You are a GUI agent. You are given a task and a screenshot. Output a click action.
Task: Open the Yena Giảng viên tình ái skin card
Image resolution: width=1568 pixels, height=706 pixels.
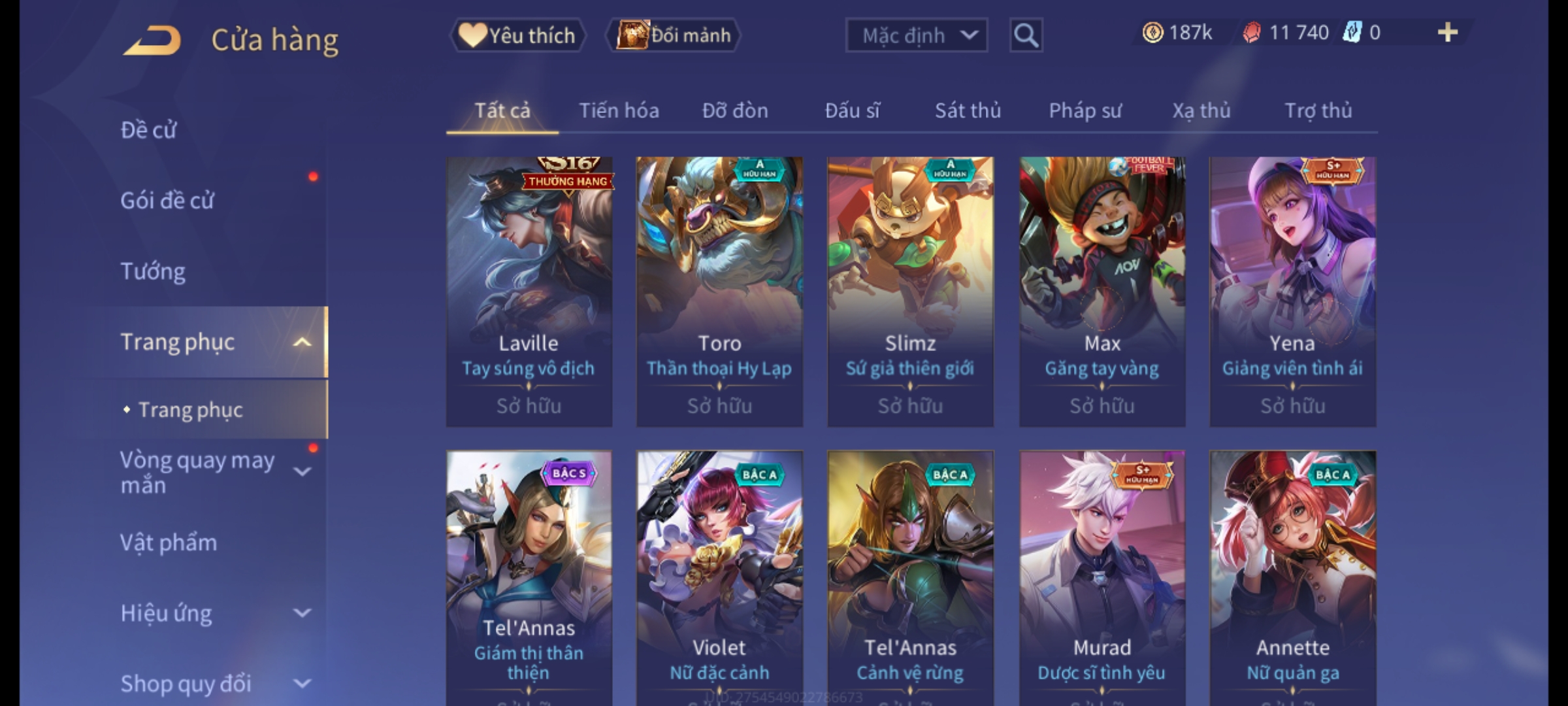(x=1293, y=292)
